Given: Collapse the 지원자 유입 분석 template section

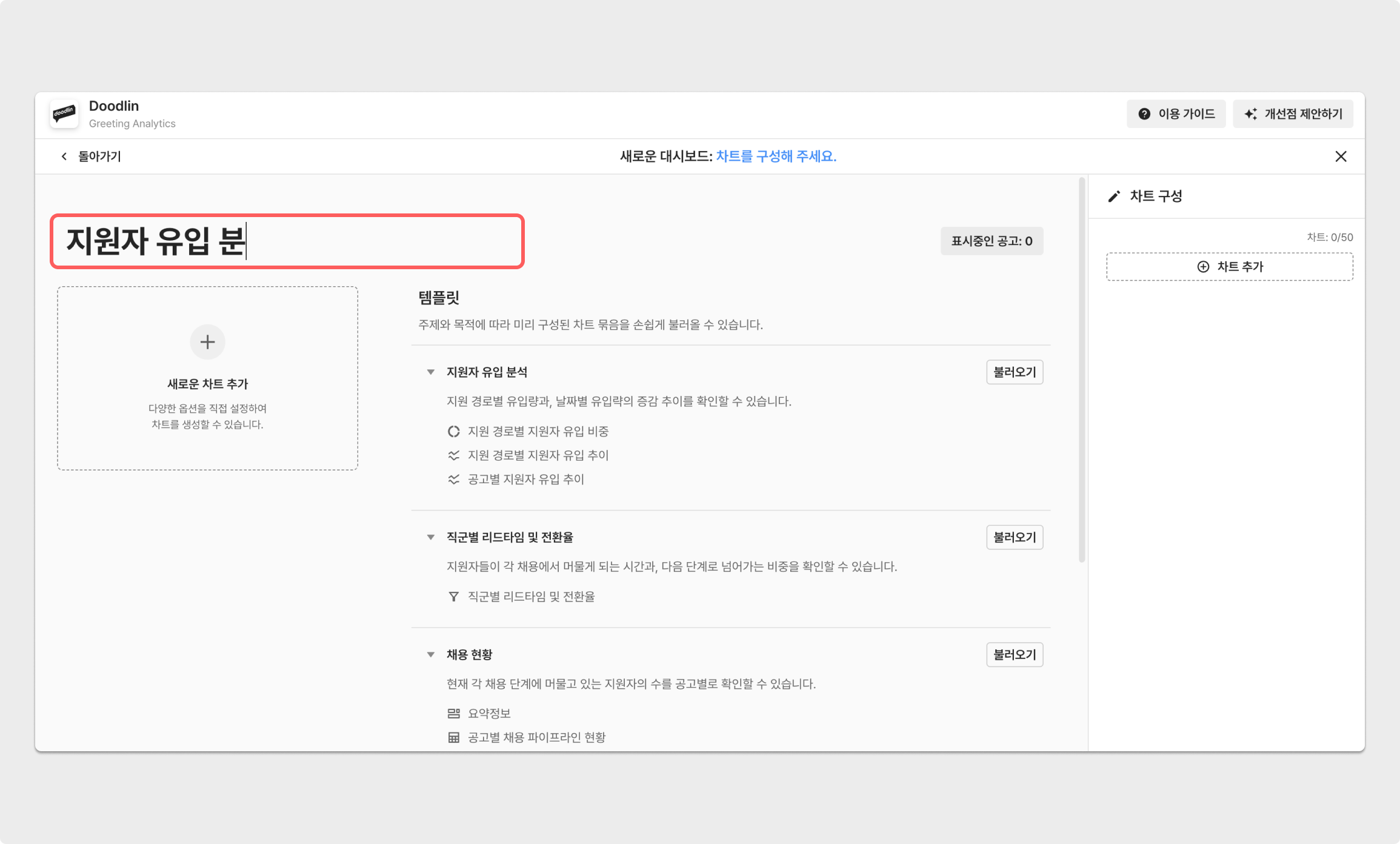Looking at the screenshot, I should coord(431,372).
